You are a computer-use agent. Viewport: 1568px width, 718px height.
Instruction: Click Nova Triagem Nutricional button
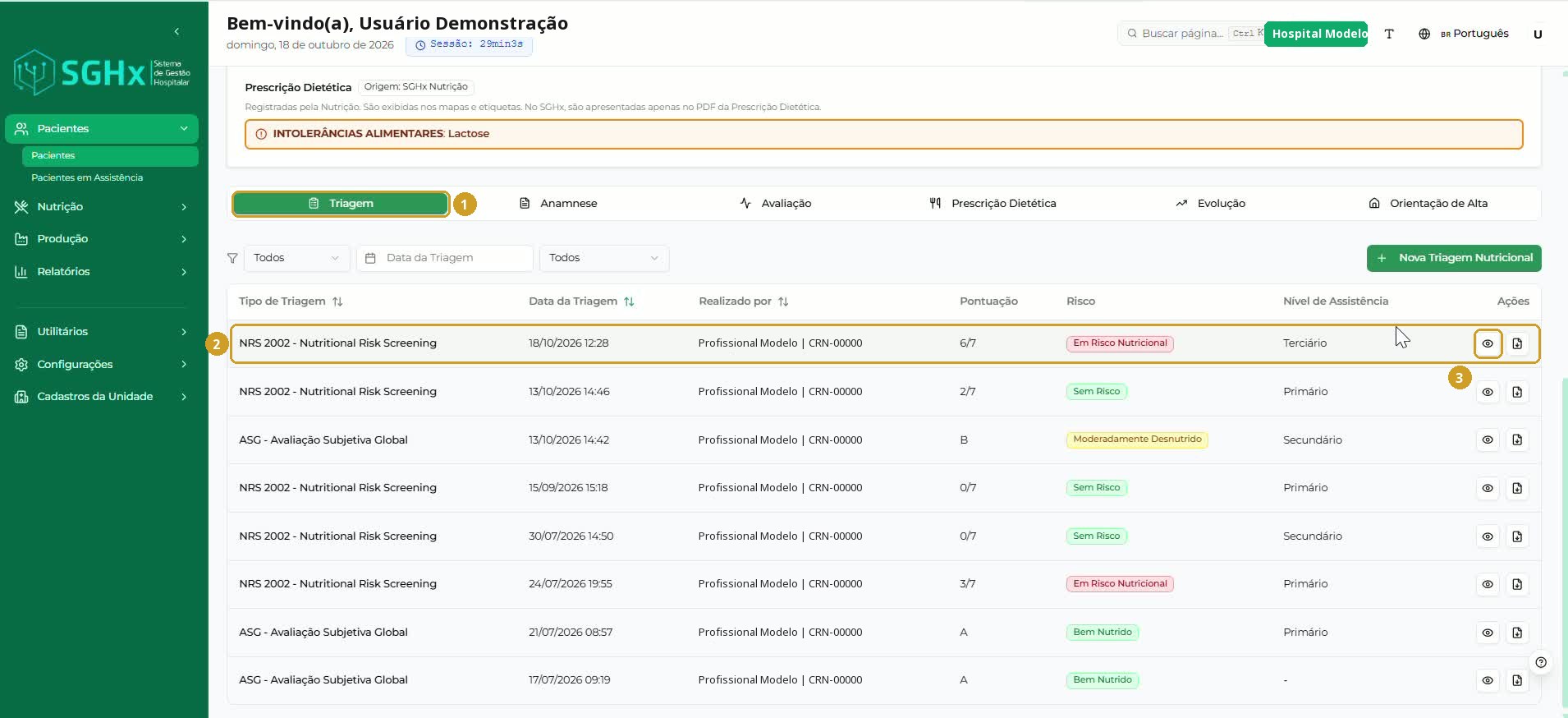click(x=1454, y=258)
